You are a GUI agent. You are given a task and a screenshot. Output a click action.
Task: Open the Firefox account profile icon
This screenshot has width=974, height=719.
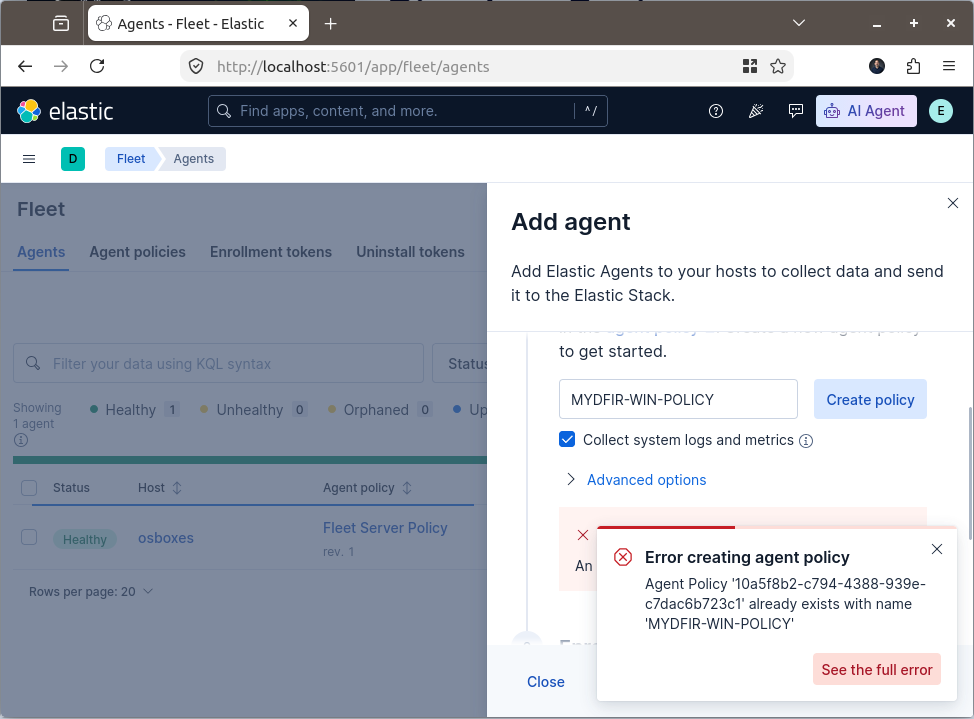tap(876, 66)
